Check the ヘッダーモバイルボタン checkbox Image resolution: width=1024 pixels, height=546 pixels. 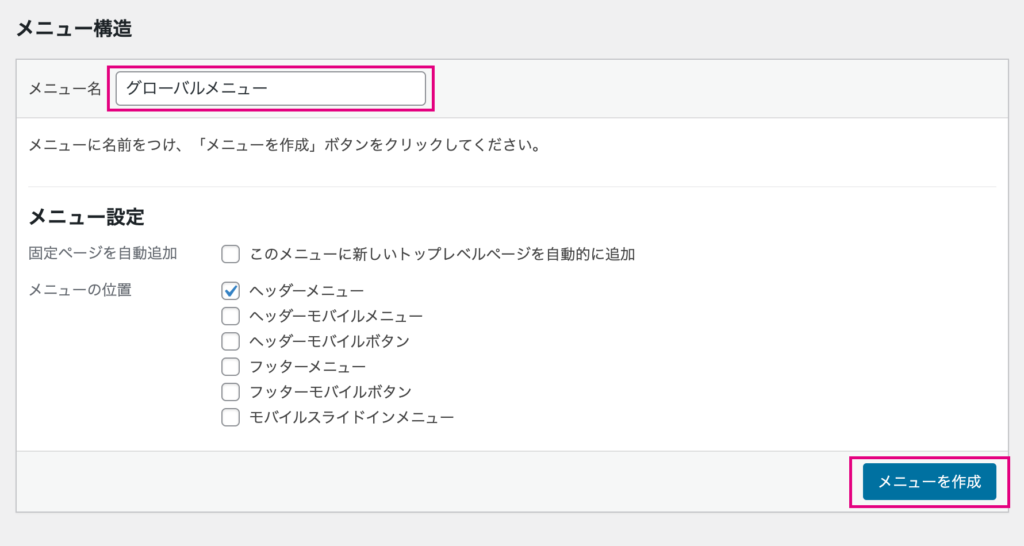click(231, 341)
